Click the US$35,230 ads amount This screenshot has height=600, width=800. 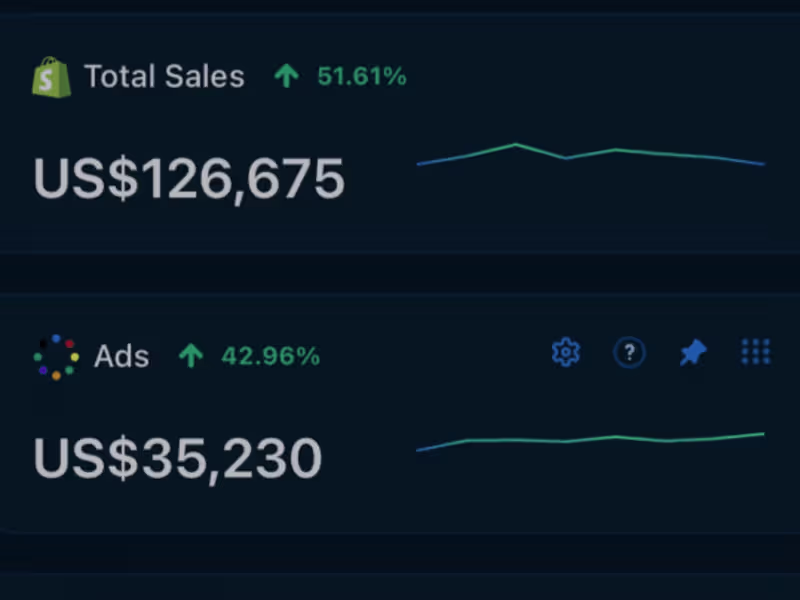tap(177, 459)
